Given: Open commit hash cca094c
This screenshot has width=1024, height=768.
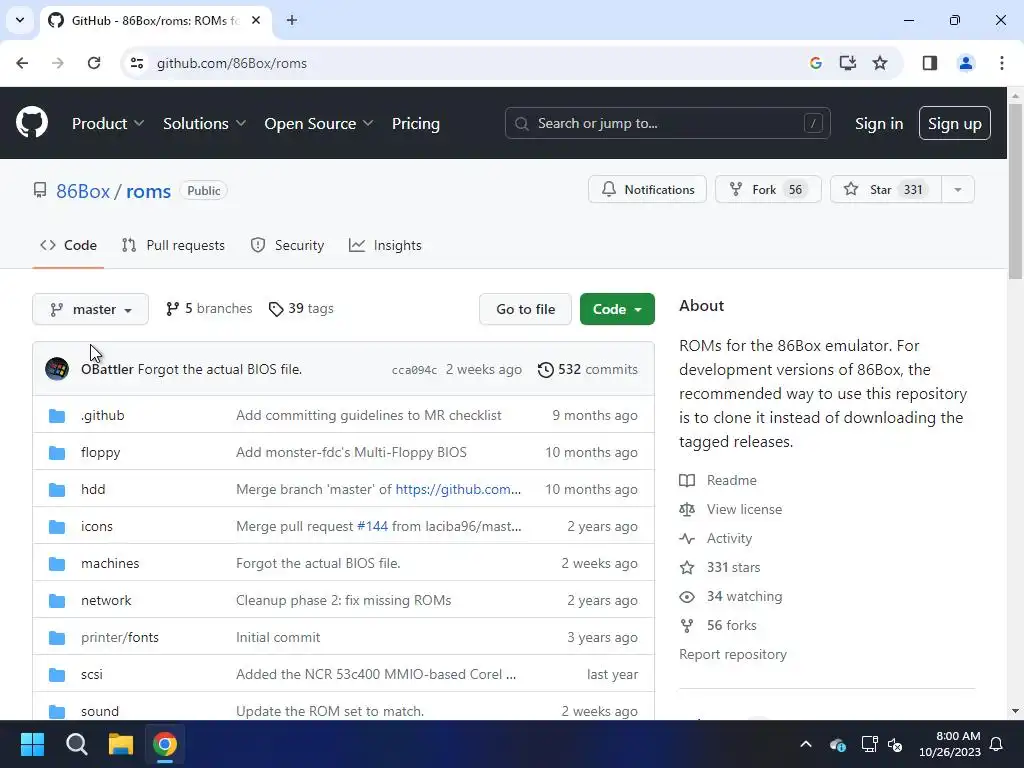Looking at the screenshot, I should tap(414, 370).
